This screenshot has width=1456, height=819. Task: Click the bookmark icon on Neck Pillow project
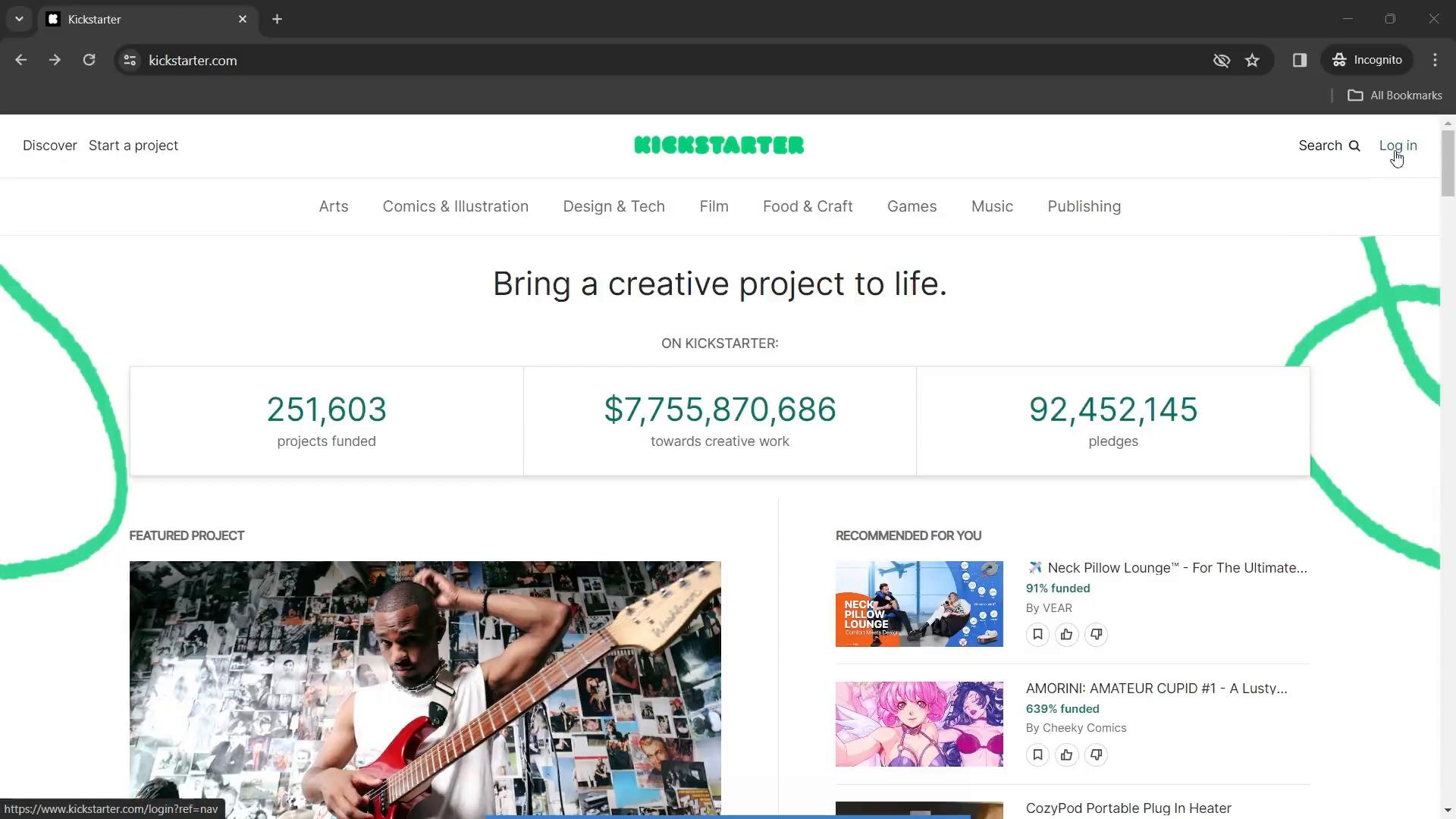tap(1037, 634)
